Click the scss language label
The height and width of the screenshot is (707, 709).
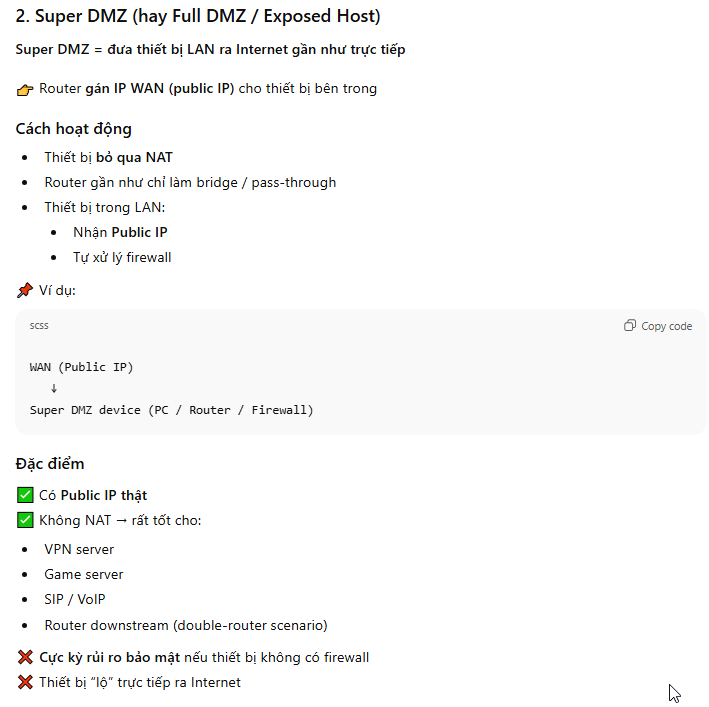point(39,326)
